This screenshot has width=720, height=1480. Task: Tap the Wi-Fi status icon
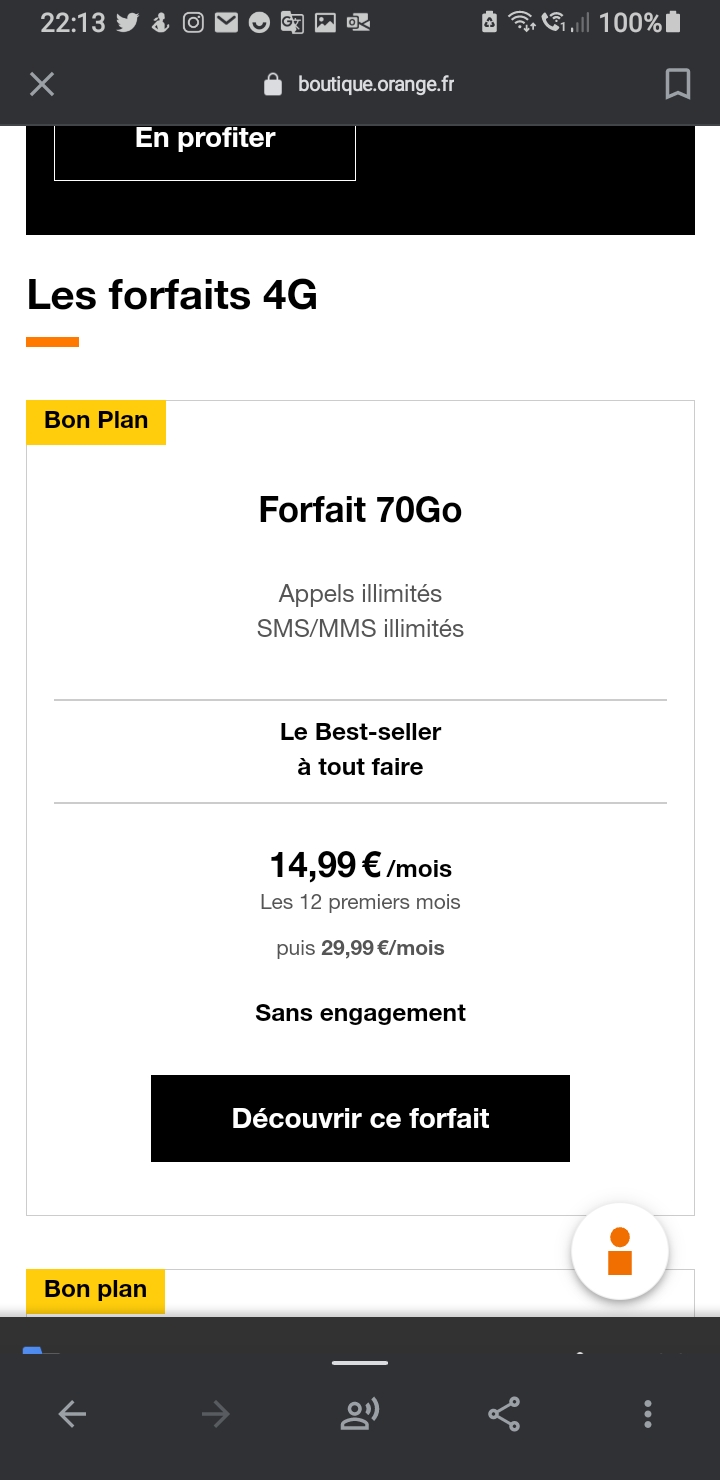[x=520, y=22]
